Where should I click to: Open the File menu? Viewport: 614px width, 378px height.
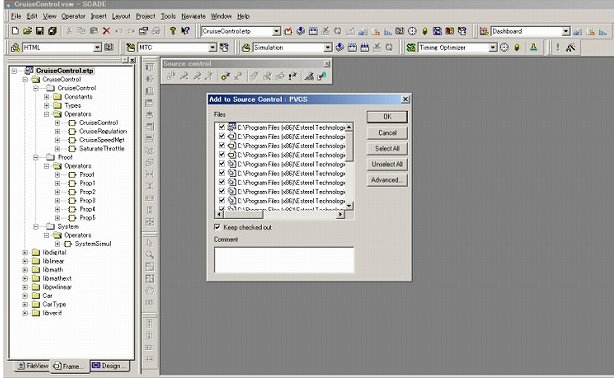point(16,16)
